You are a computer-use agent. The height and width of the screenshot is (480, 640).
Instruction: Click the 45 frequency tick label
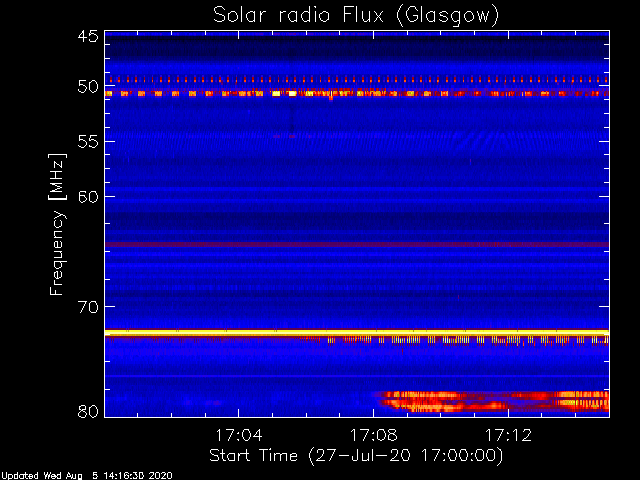pyautogui.click(x=88, y=36)
